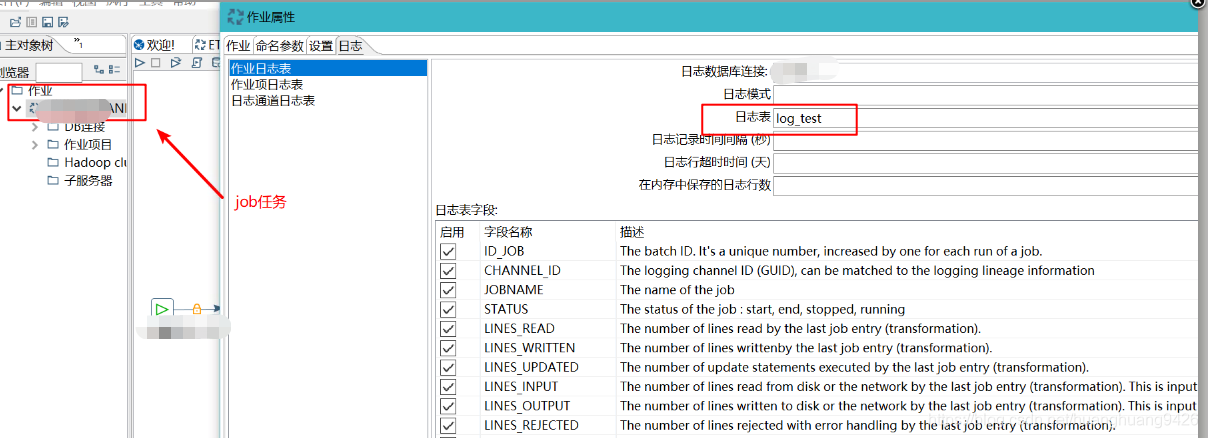This screenshot has width=1208, height=438.
Task: Toggle the LINES_UPDATED field checkbox
Action: click(x=448, y=368)
